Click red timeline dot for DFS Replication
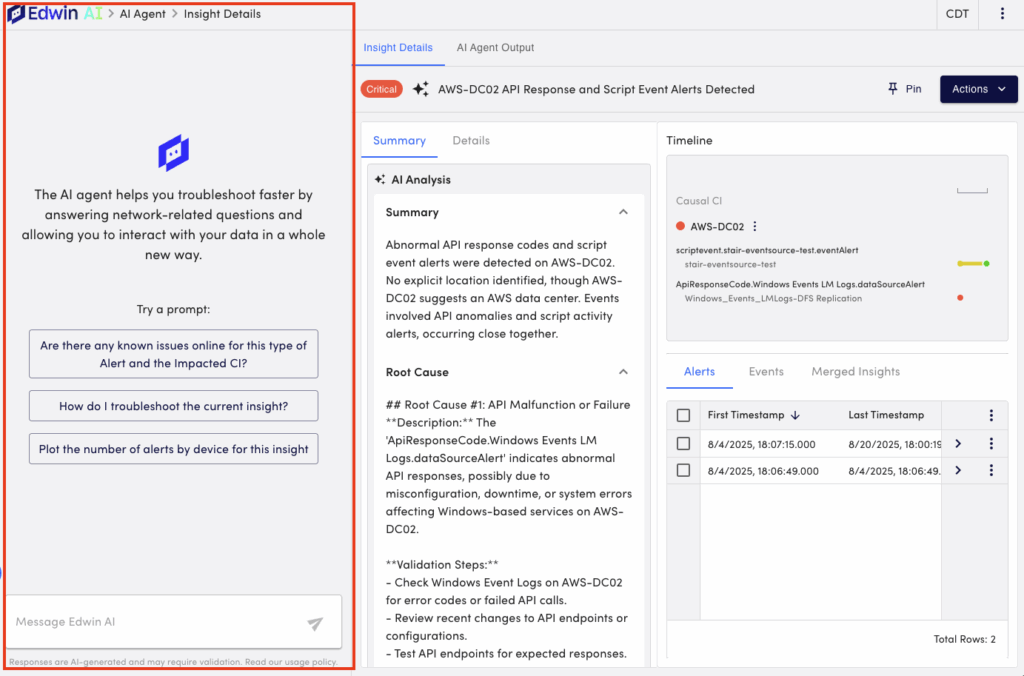 click(960, 298)
